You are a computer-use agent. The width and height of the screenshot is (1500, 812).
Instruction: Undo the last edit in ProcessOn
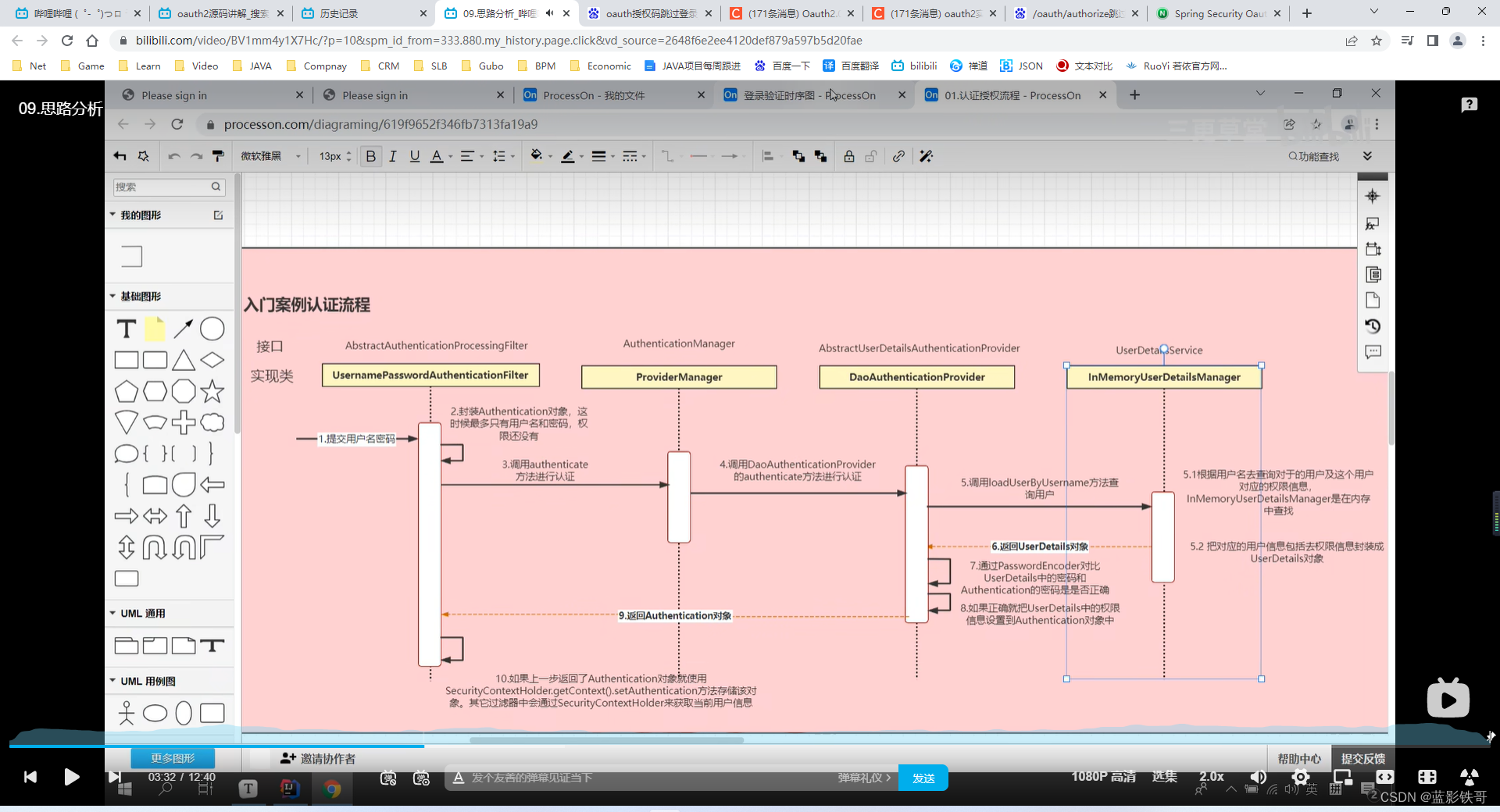(x=173, y=156)
